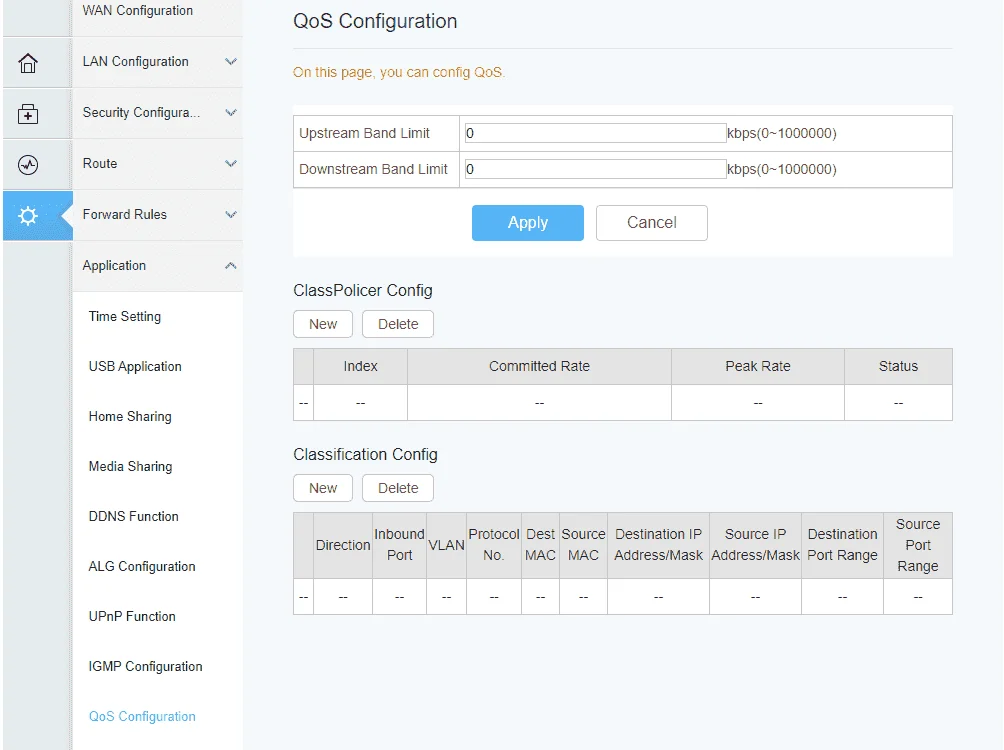Image resolution: width=1004 pixels, height=750 pixels.
Task: Open the Home icon in the sidebar
Action: pyautogui.click(x=28, y=63)
